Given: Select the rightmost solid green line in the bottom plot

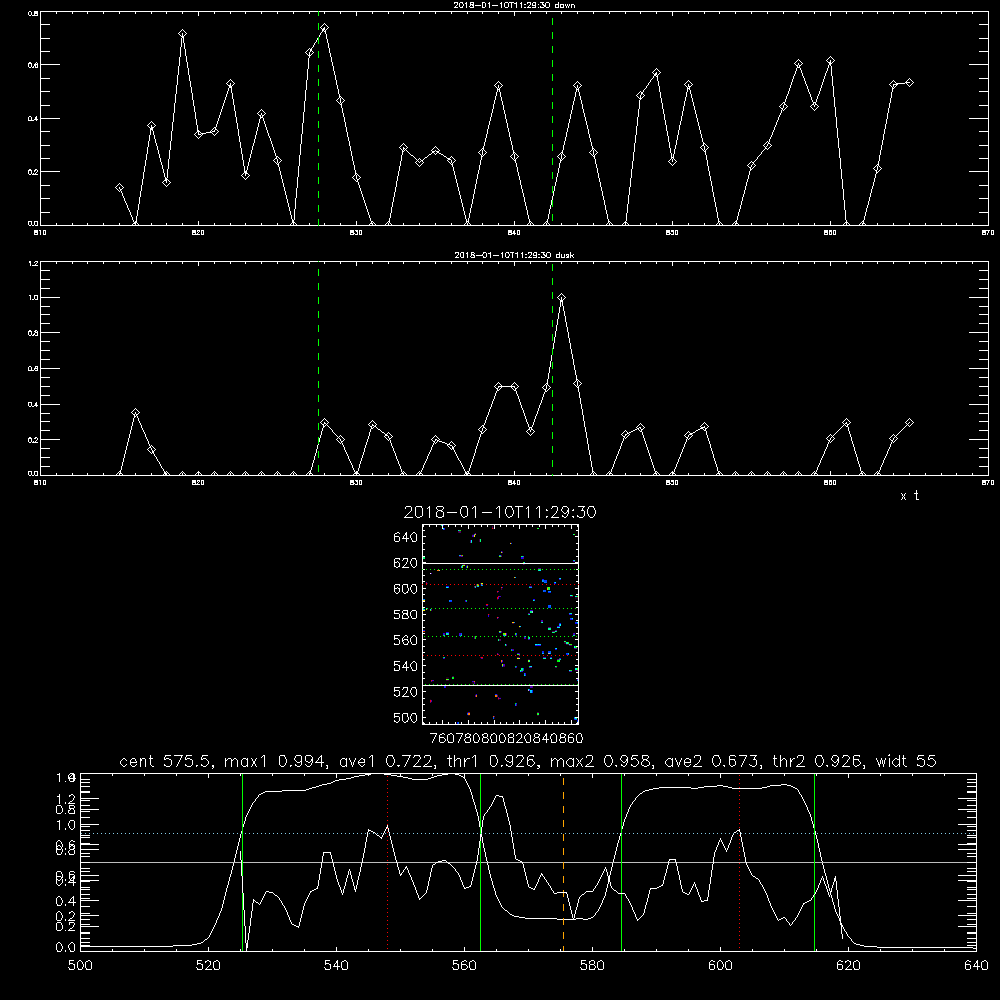Looking at the screenshot, I should pyautogui.click(x=814, y=861).
